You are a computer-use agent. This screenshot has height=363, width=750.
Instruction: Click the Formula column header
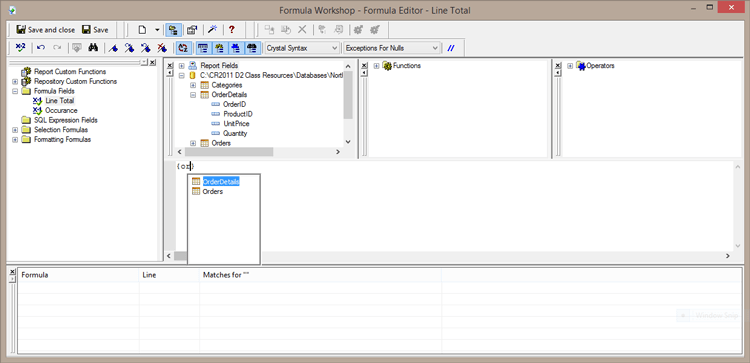tap(79, 275)
